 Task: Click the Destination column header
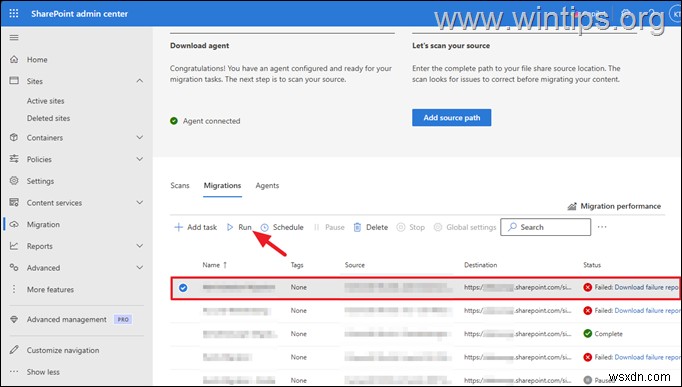tap(481, 265)
